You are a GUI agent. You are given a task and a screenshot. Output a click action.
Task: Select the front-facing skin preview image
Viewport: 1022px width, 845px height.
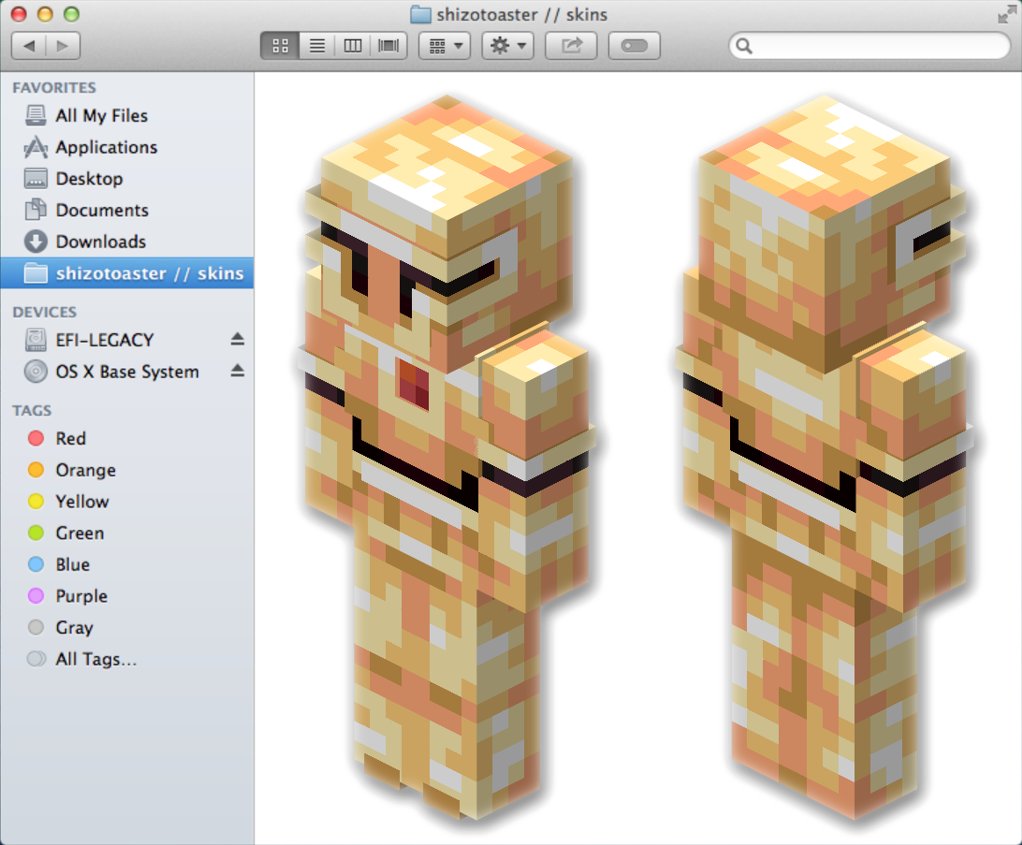pos(448,456)
